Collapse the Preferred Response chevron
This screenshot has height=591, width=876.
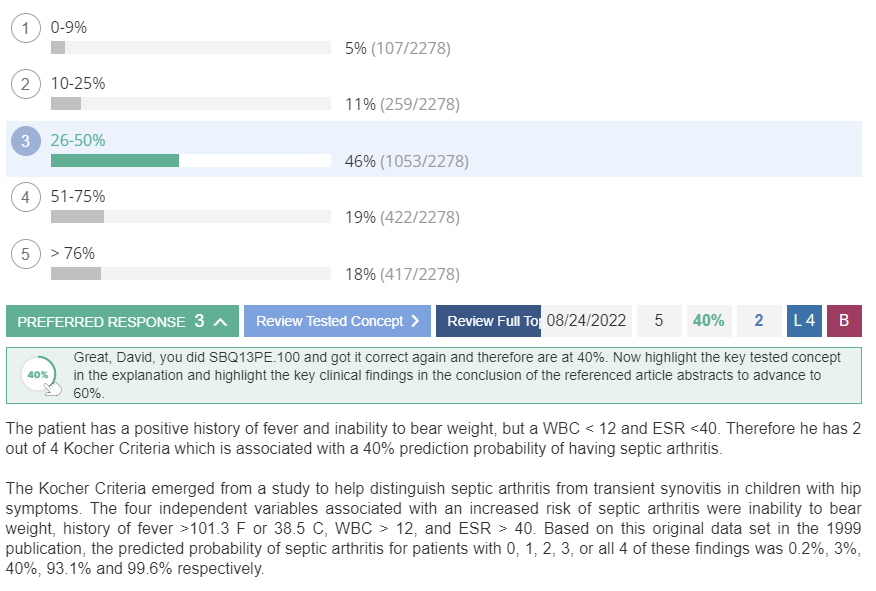click(221, 322)
